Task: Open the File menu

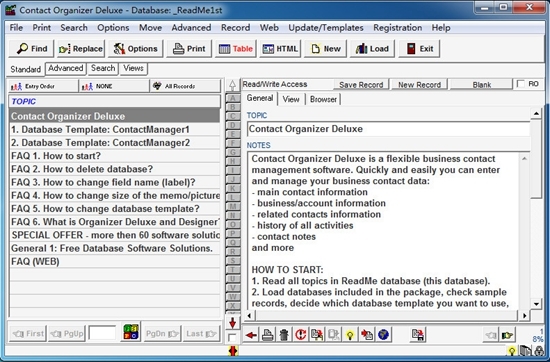Action: tap(16, 28)
